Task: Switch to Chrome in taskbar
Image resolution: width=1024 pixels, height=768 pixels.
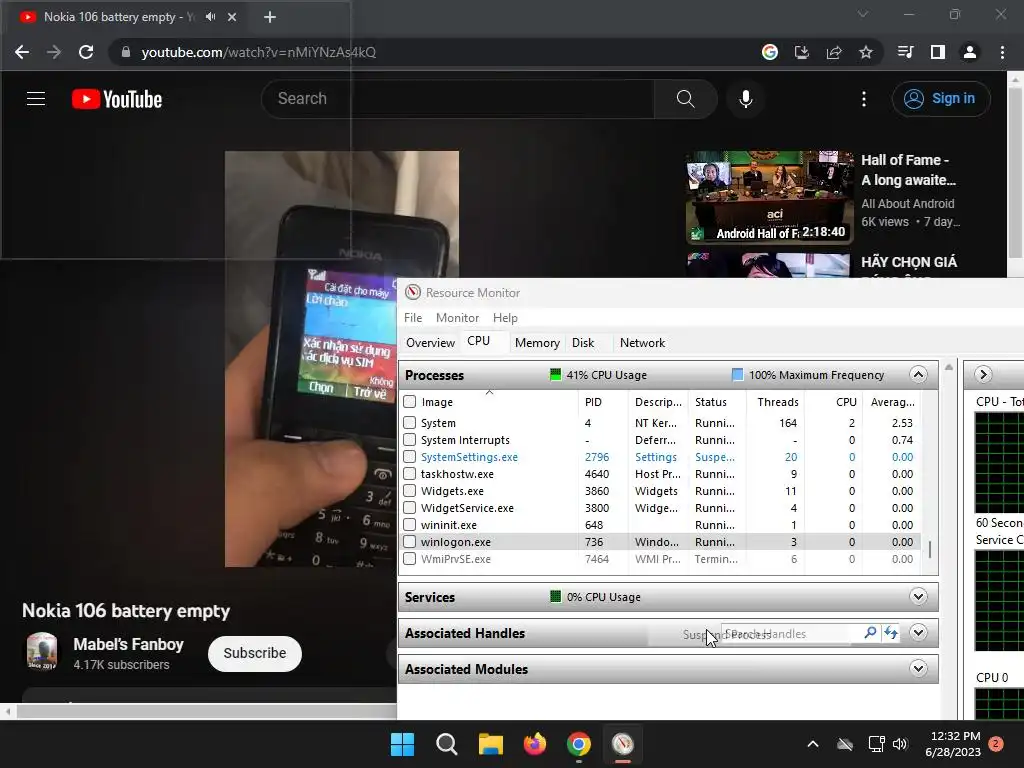Action: [579, 744]
